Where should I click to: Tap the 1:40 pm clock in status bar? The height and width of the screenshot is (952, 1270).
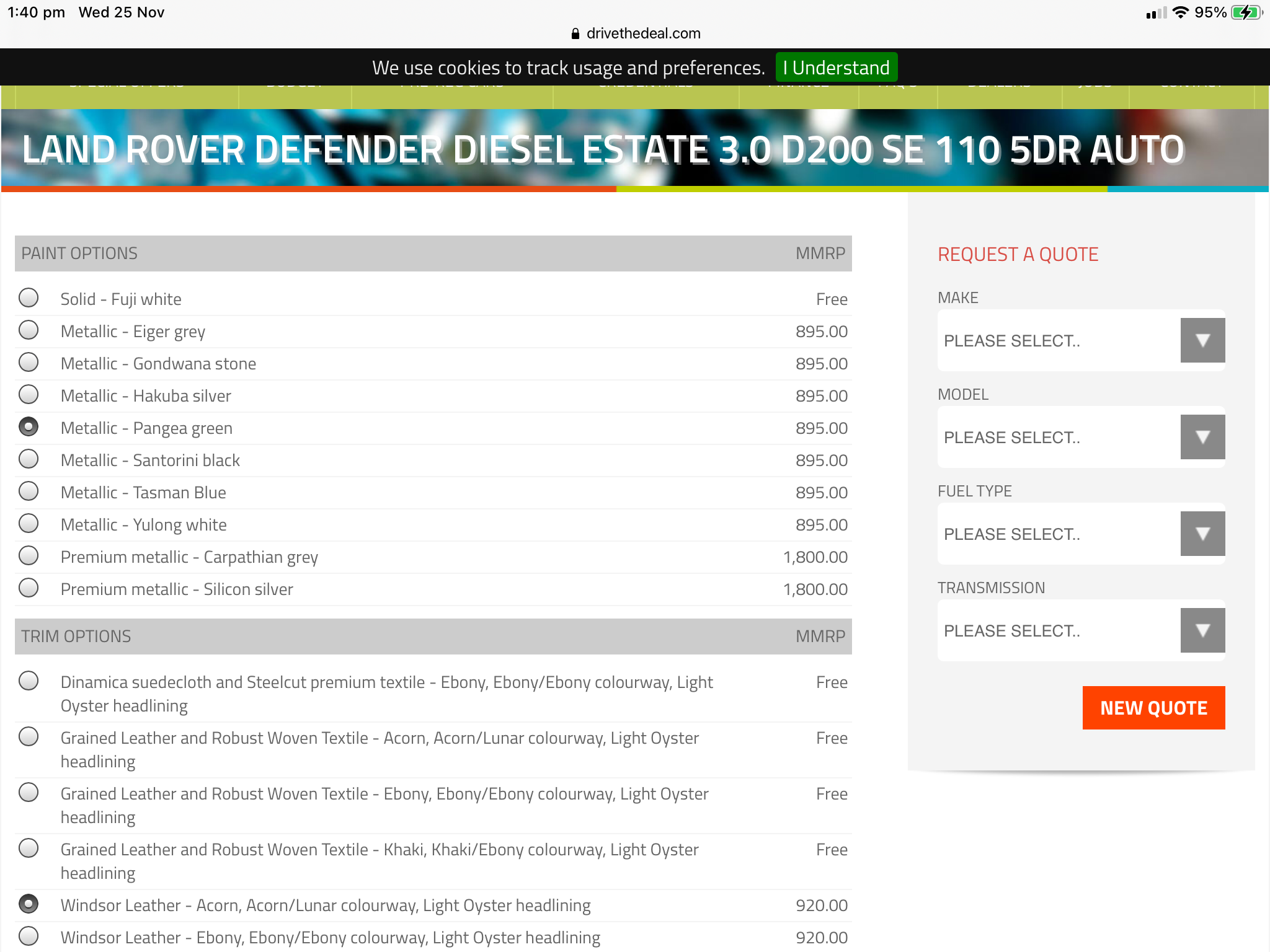36,12
